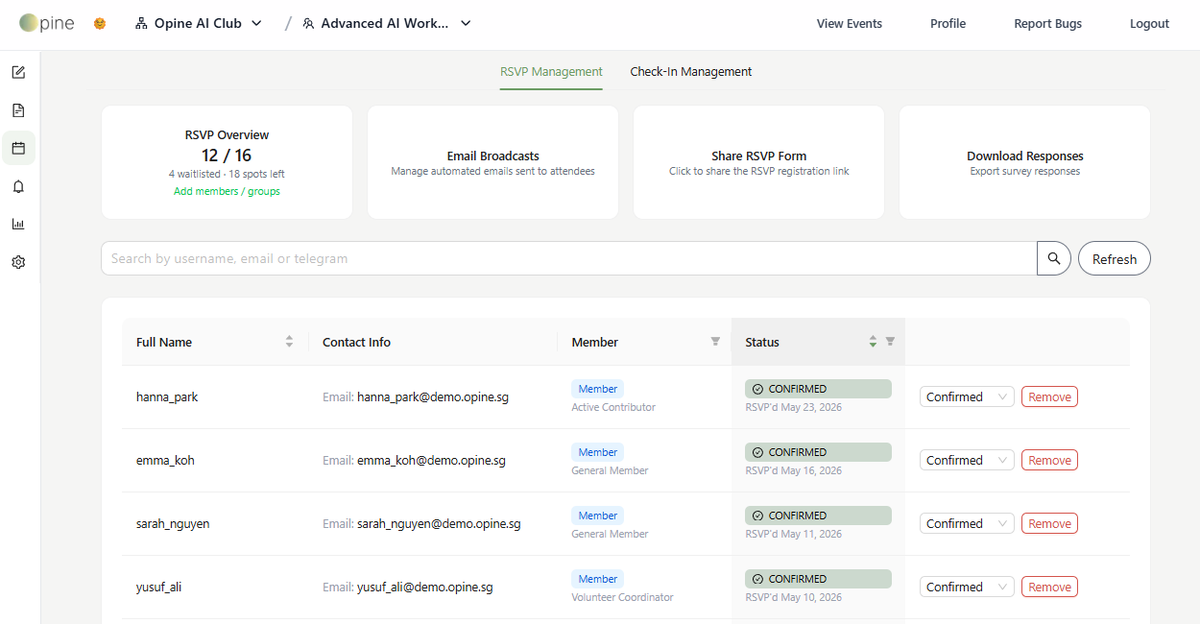Open Report Bugs in top navigation
The height and width of the screenshot is (624, 1200).
[1048, 24]
